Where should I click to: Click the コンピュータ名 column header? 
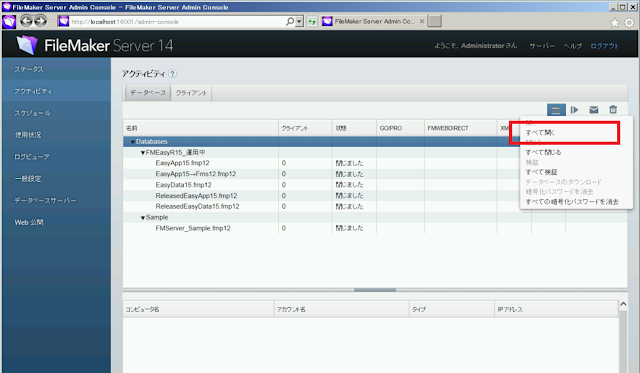coord(198,309)
